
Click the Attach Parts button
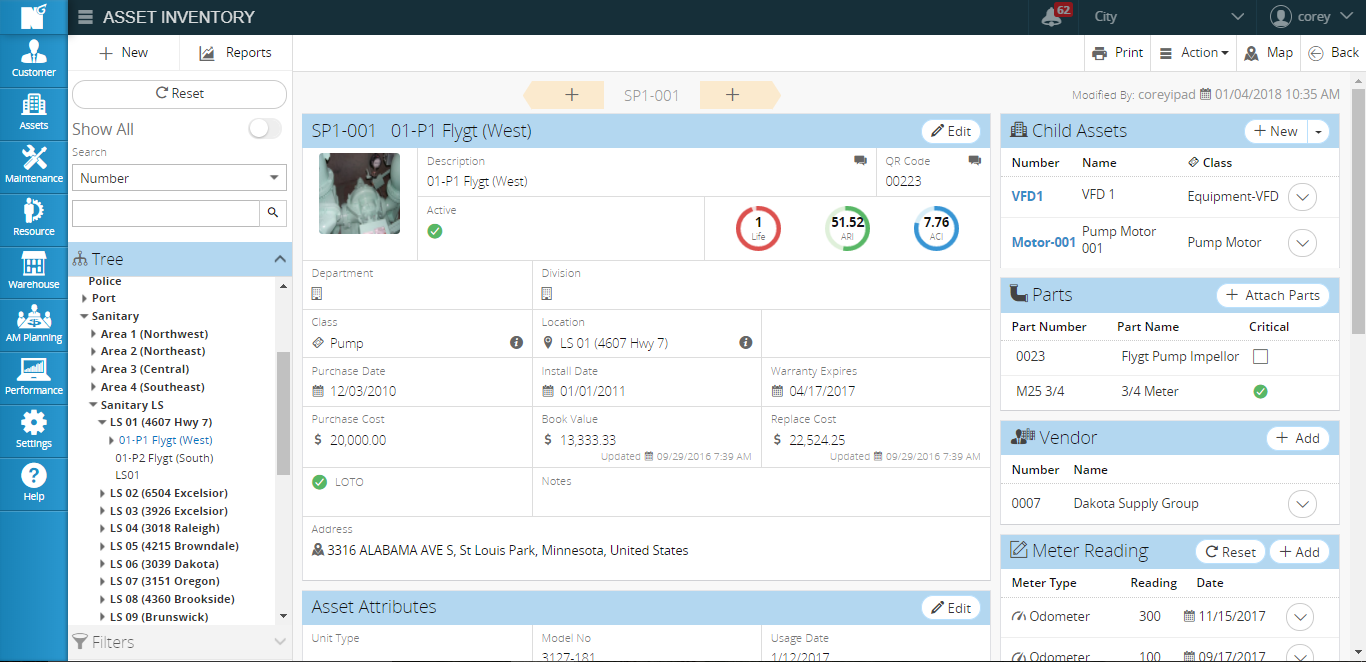1272,295
